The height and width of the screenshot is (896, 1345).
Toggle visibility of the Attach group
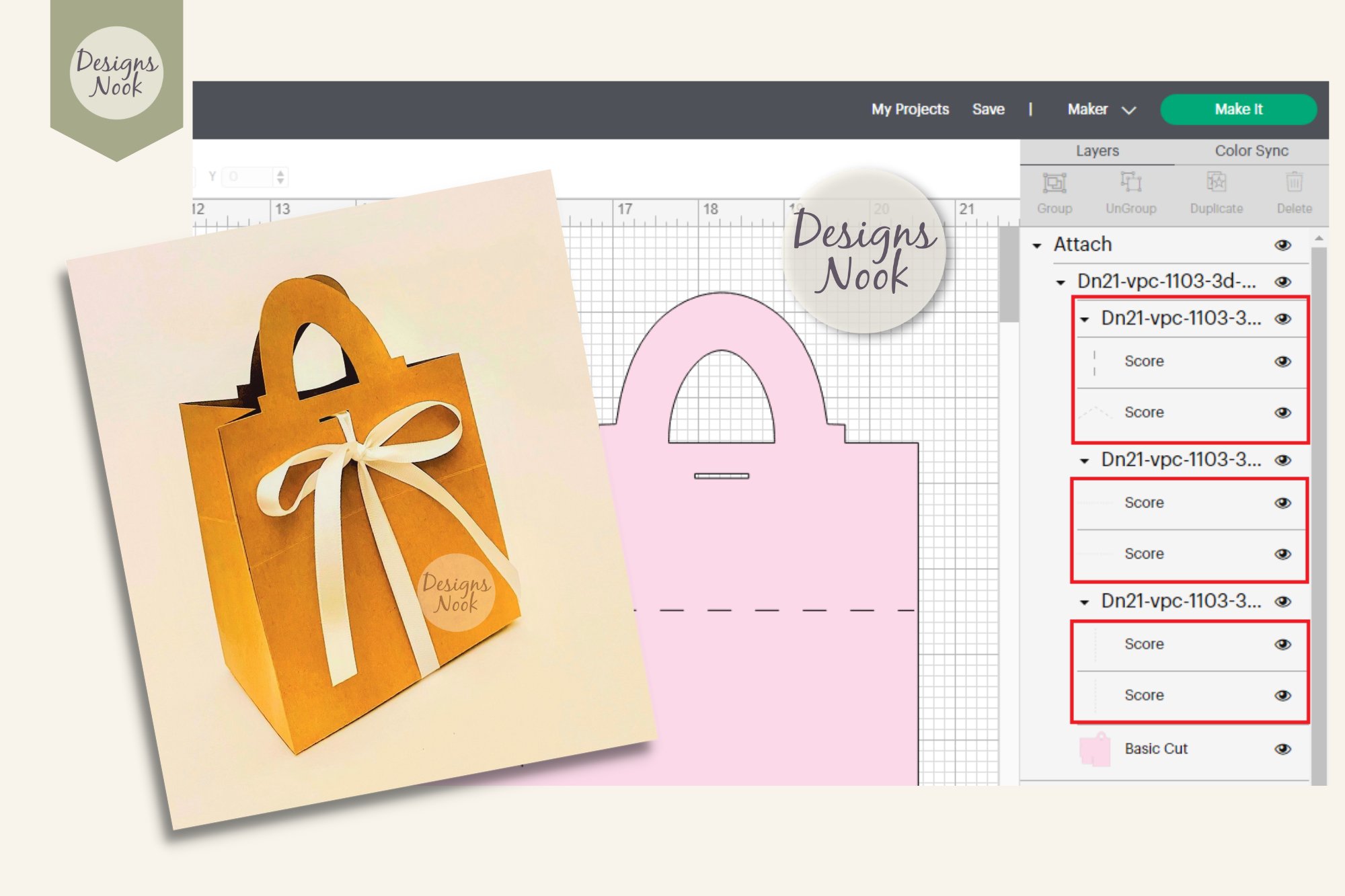click(1282, 245)
